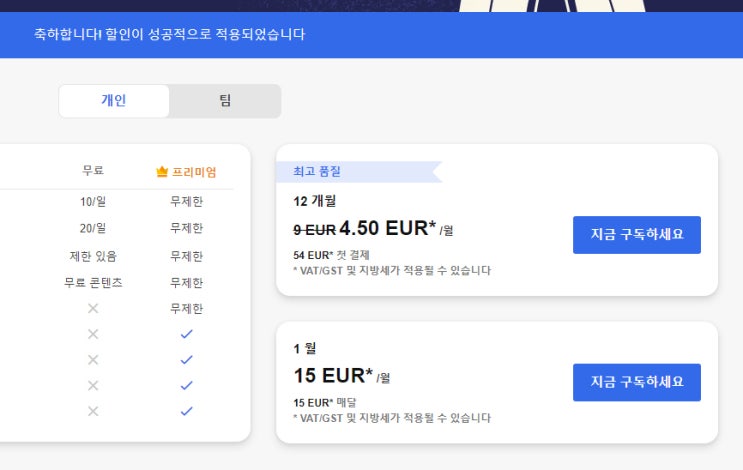Viewport: 743px width, 470px height.
Task: Click the bottom X mark in 무료 column
Action: point(93,411)
